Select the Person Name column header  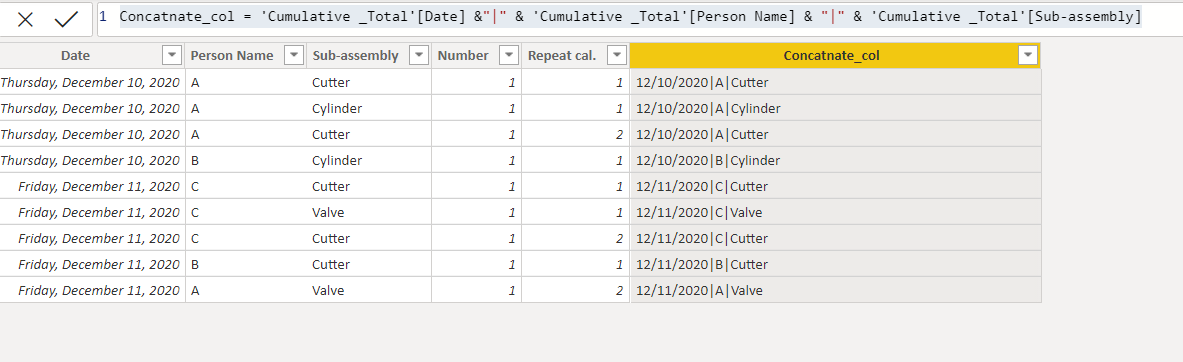[x=232, y=56]
